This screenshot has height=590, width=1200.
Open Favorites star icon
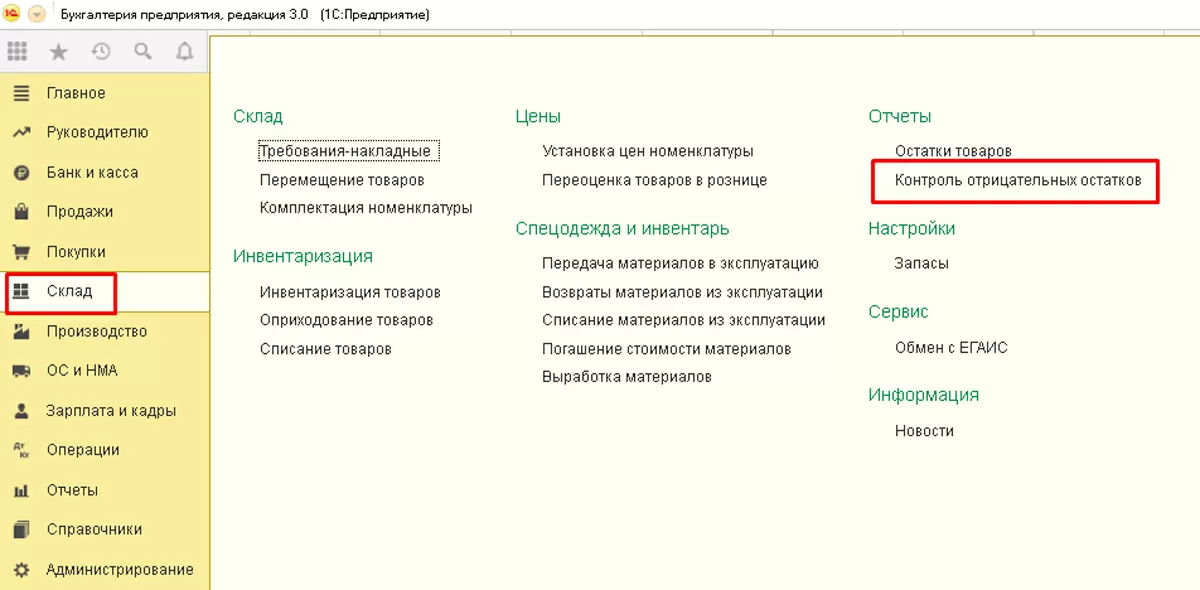coord(59,51)
